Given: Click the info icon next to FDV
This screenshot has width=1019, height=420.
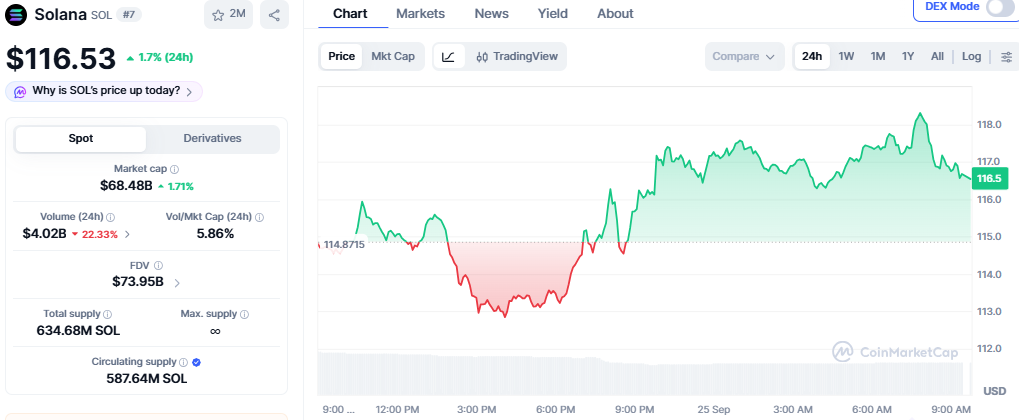Looking at the screenshot, I should (x=159, y=265).
